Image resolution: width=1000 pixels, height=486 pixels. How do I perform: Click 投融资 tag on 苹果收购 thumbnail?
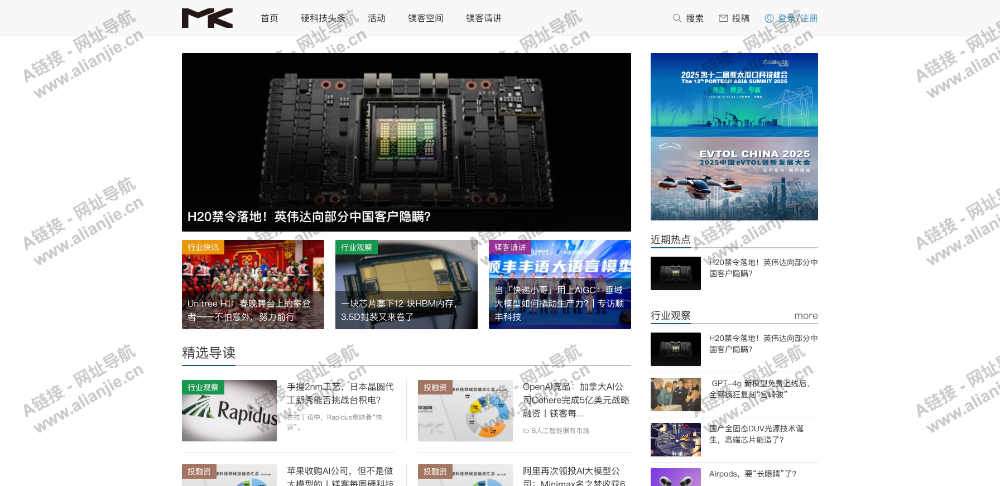pyautogui.click(x=199, y=471)
